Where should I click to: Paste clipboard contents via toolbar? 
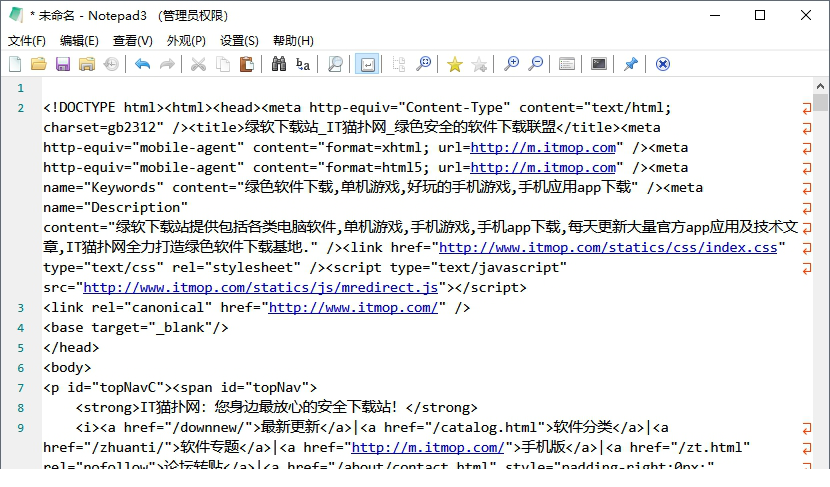coord(247,64)
